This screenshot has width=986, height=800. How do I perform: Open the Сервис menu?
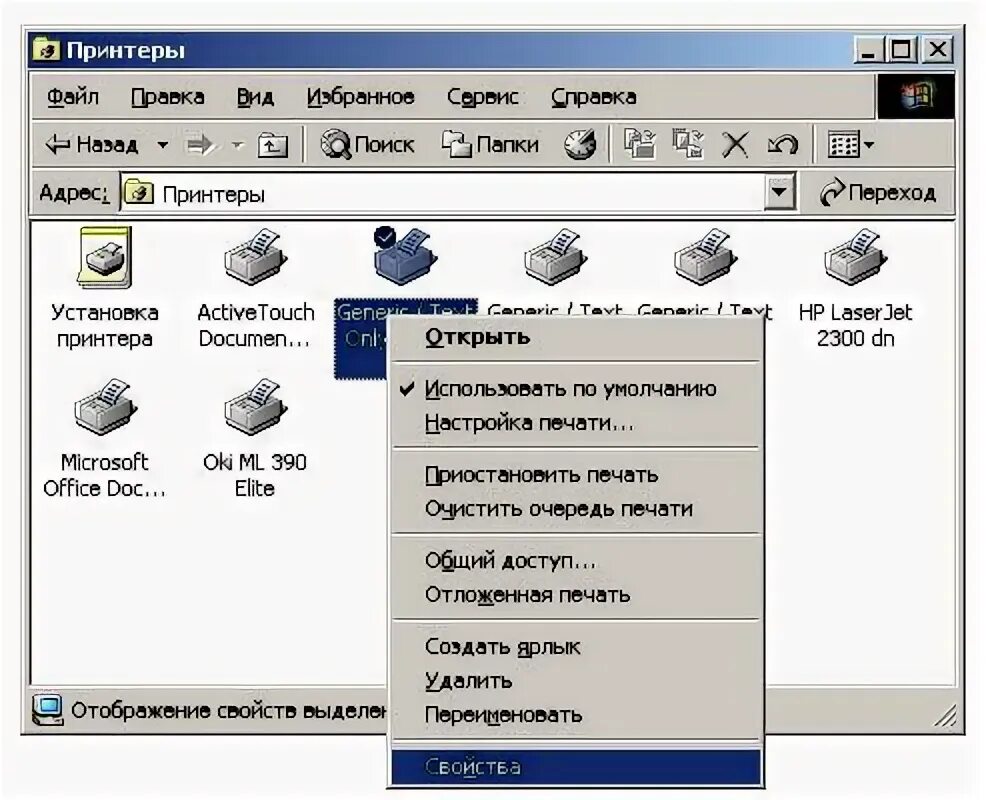482,97
